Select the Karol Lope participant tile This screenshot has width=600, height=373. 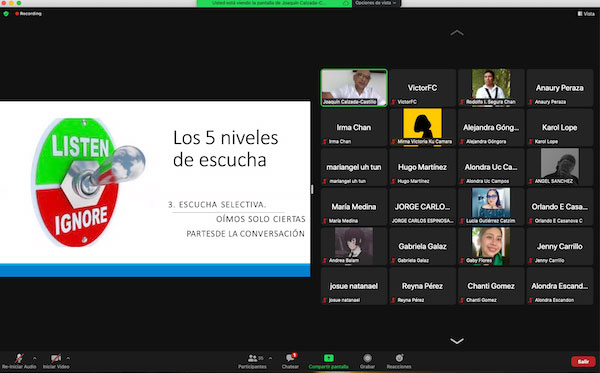tap(560, 127)
